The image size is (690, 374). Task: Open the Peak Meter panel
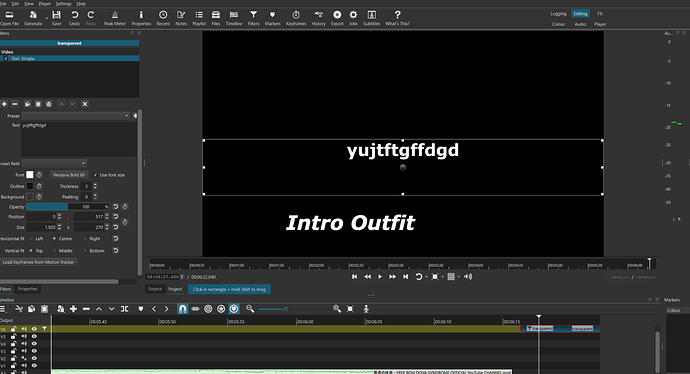[x=114, y=18]
